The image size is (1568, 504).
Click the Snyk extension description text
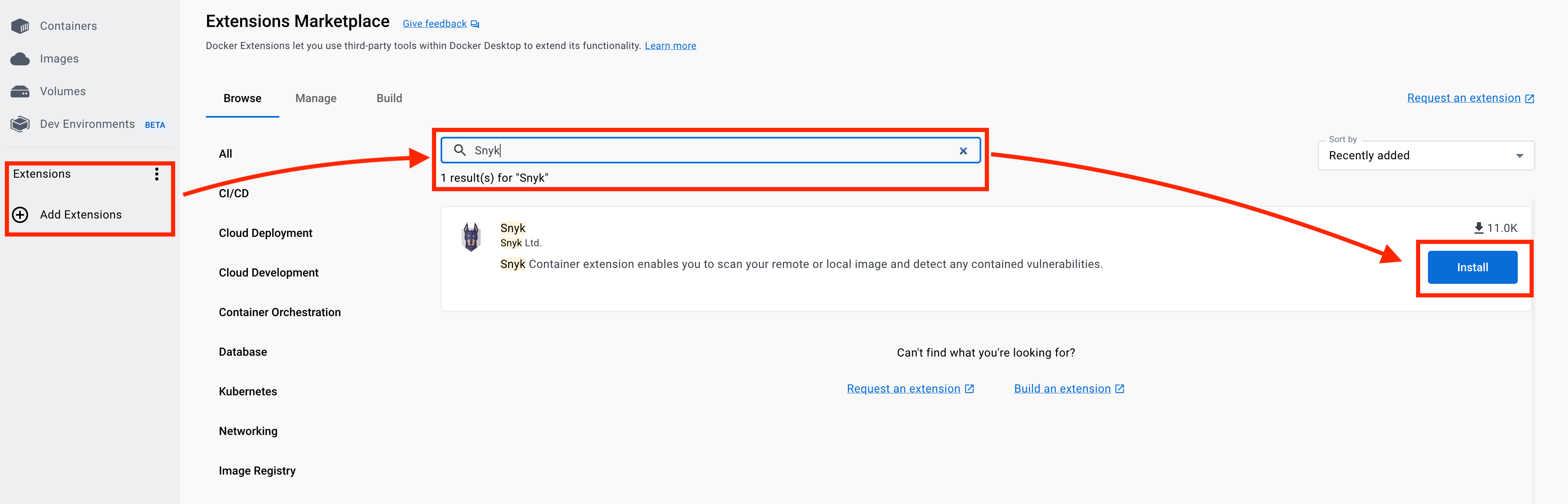click(x=801, y=263)
